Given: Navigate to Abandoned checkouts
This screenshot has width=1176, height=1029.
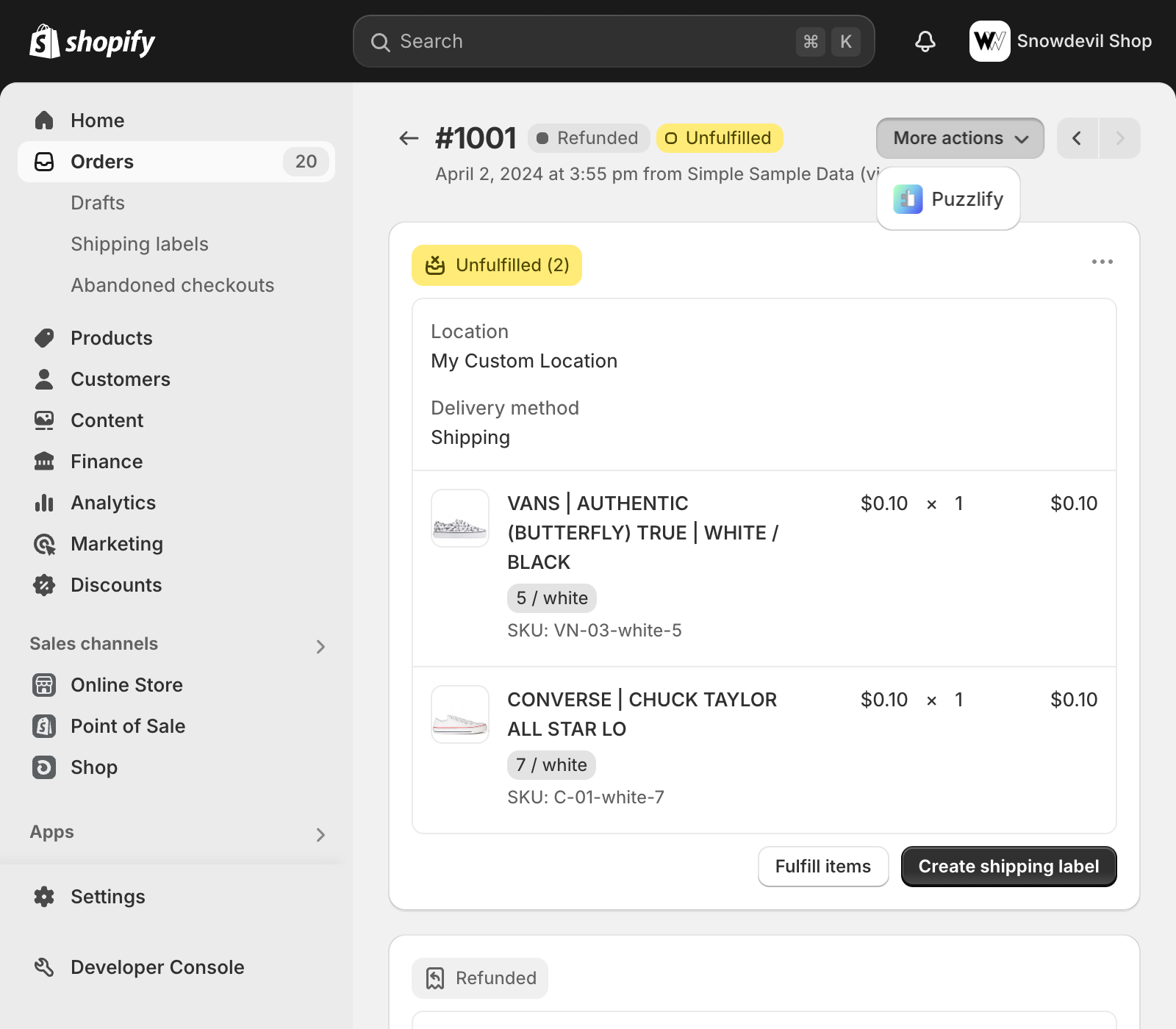Looking at the screenshot, I should coord(172,285).
